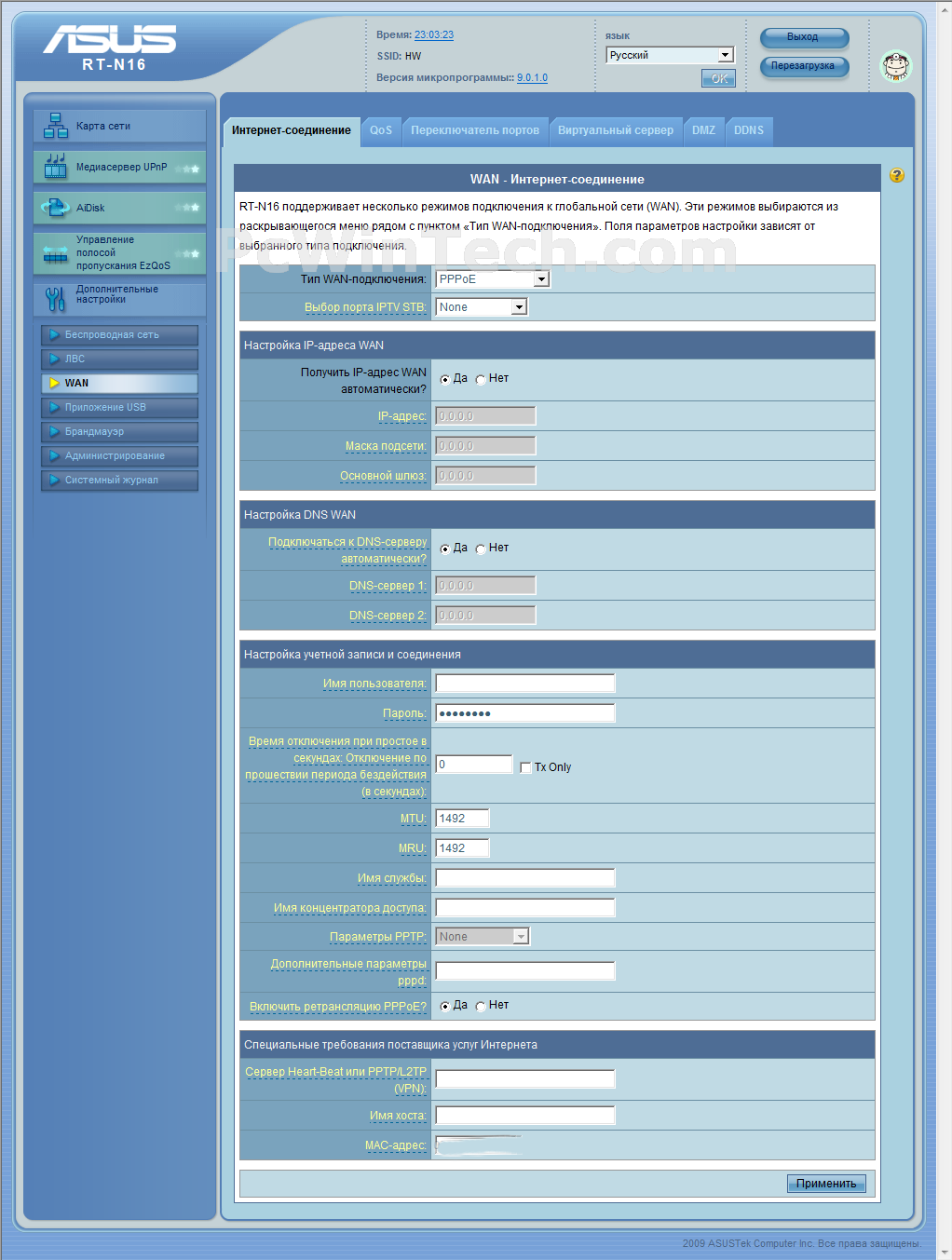The image size is (952, 1260).
Task: Click arrow icon next to Приложение USB
Action: click(55, 407)
